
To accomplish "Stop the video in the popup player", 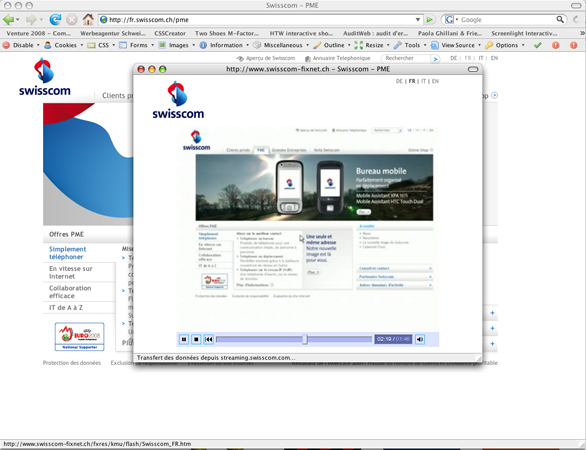I will [x=196, y=339].
